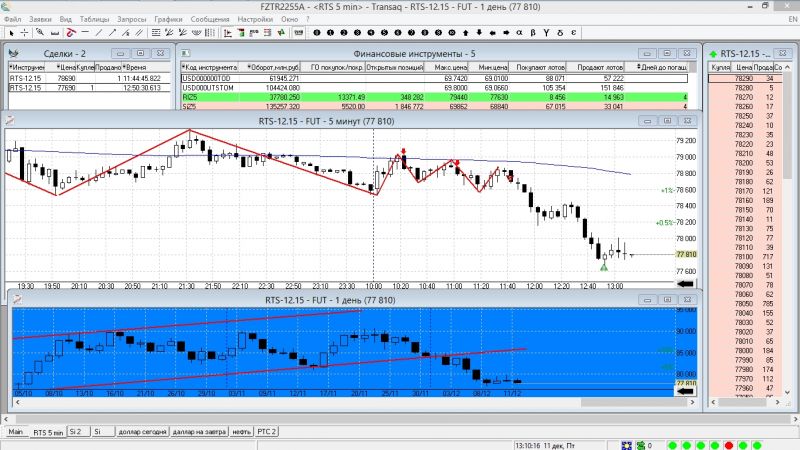Open the Окно menu
The height and width of the screenshot is (450, 800).
pyautogui.click(x=289, y=19)
